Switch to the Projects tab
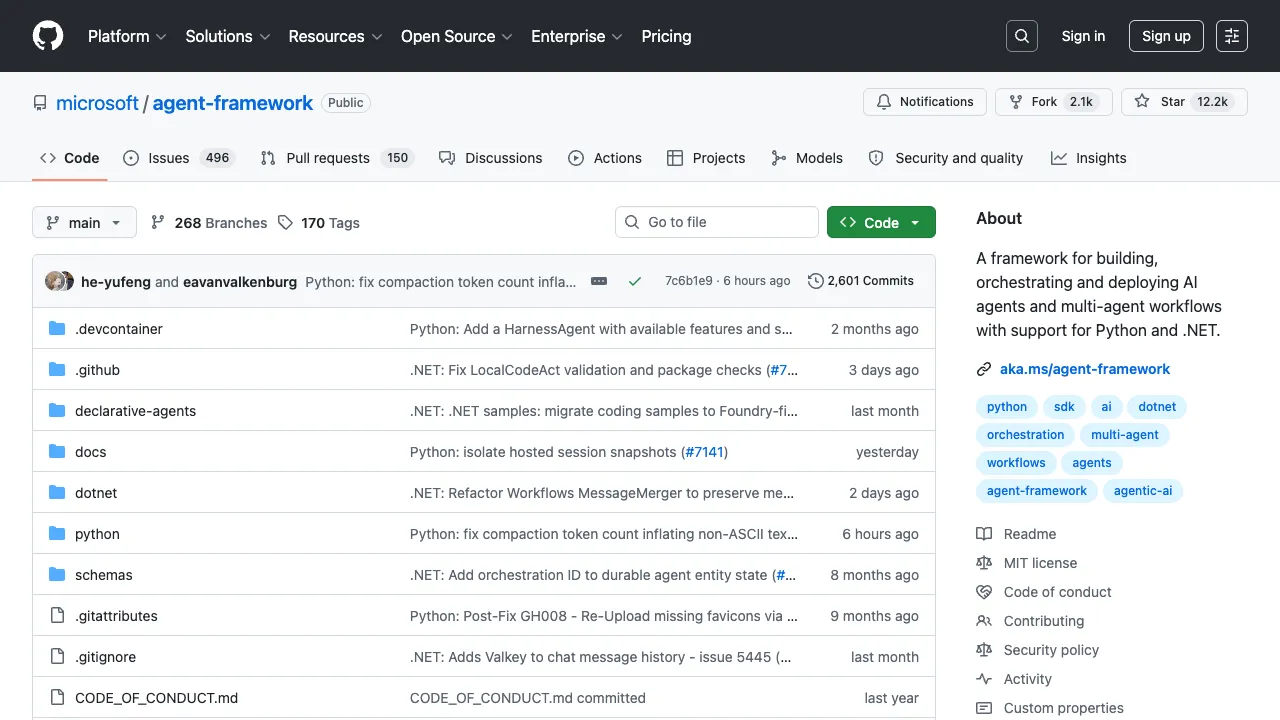The image size is (1280, 720). click(706, 158)
